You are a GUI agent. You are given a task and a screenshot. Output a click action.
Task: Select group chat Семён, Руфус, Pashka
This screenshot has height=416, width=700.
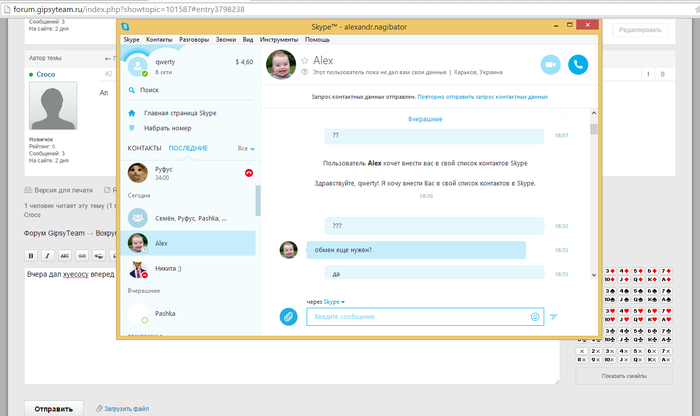pos(188,218)
